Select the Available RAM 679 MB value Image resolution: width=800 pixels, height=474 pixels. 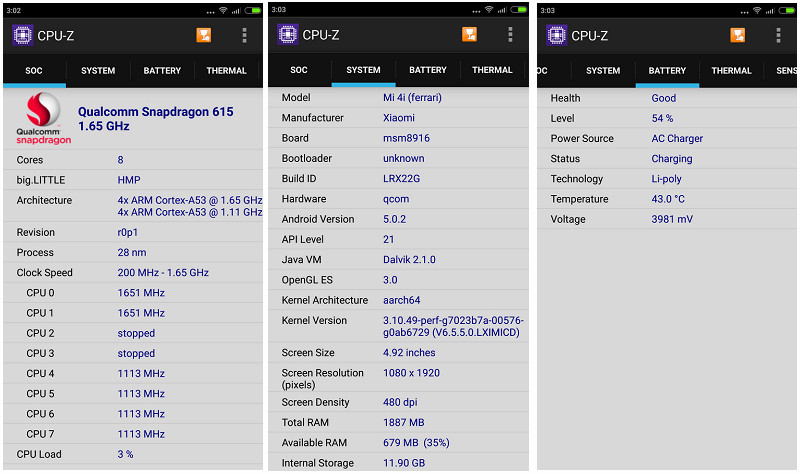coord(416,443)
